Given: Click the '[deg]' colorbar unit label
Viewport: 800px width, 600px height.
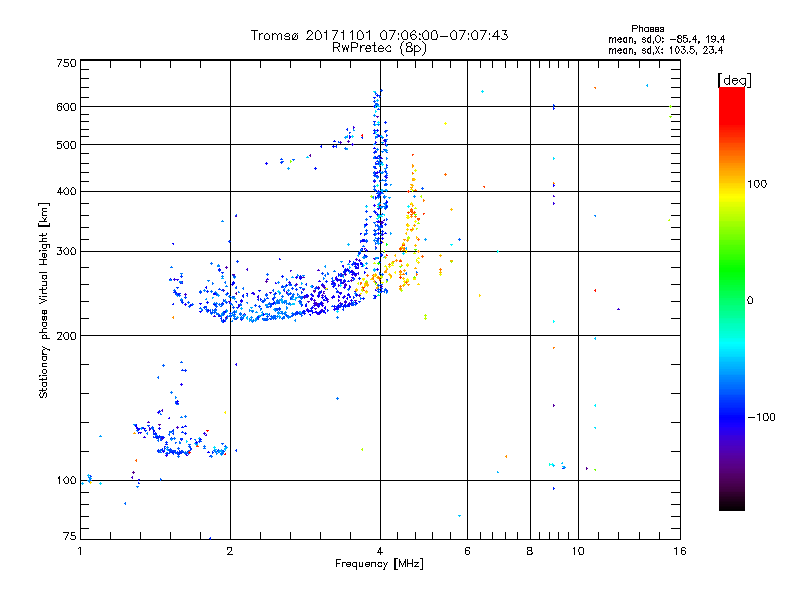Looking at the screenshot, I should point(734,81).
